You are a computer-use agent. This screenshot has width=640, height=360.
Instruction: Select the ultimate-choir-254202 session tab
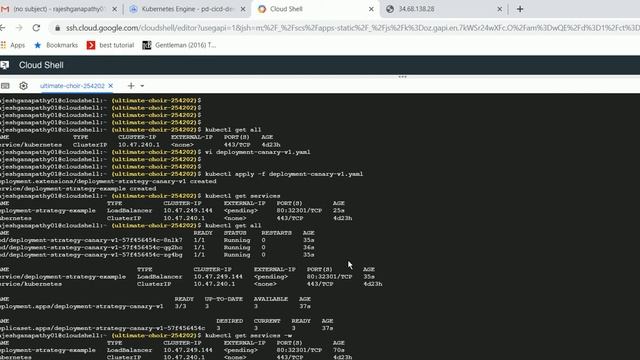[72, 86]
